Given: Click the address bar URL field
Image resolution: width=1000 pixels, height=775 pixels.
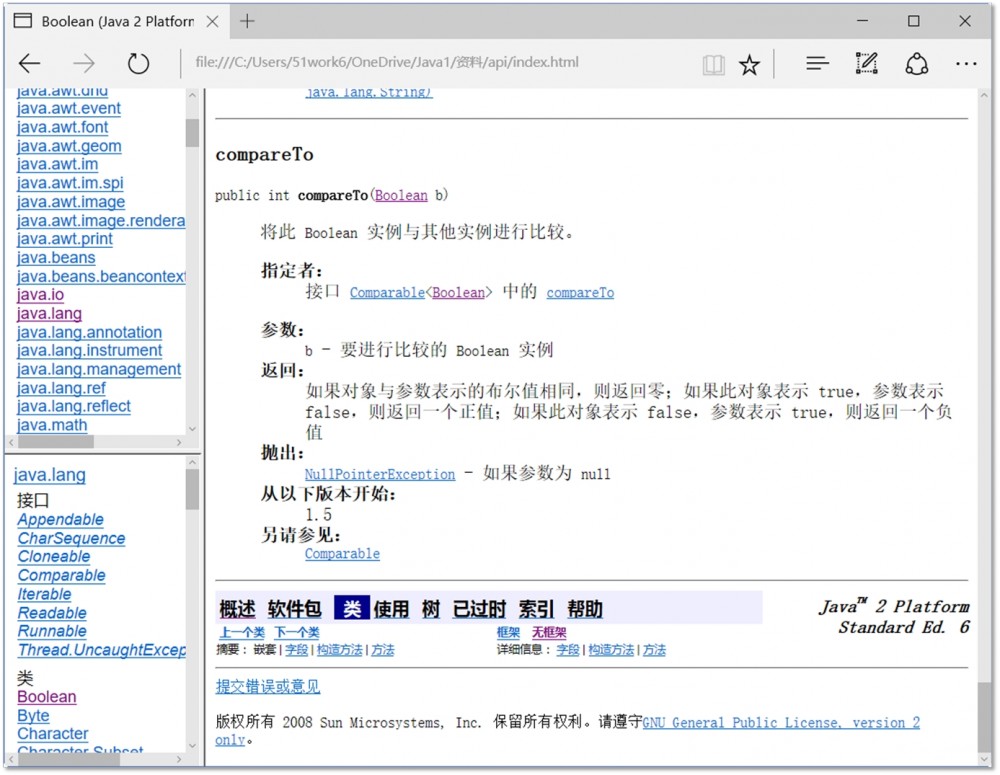Looking at the screenshot, I should [380, 62].
